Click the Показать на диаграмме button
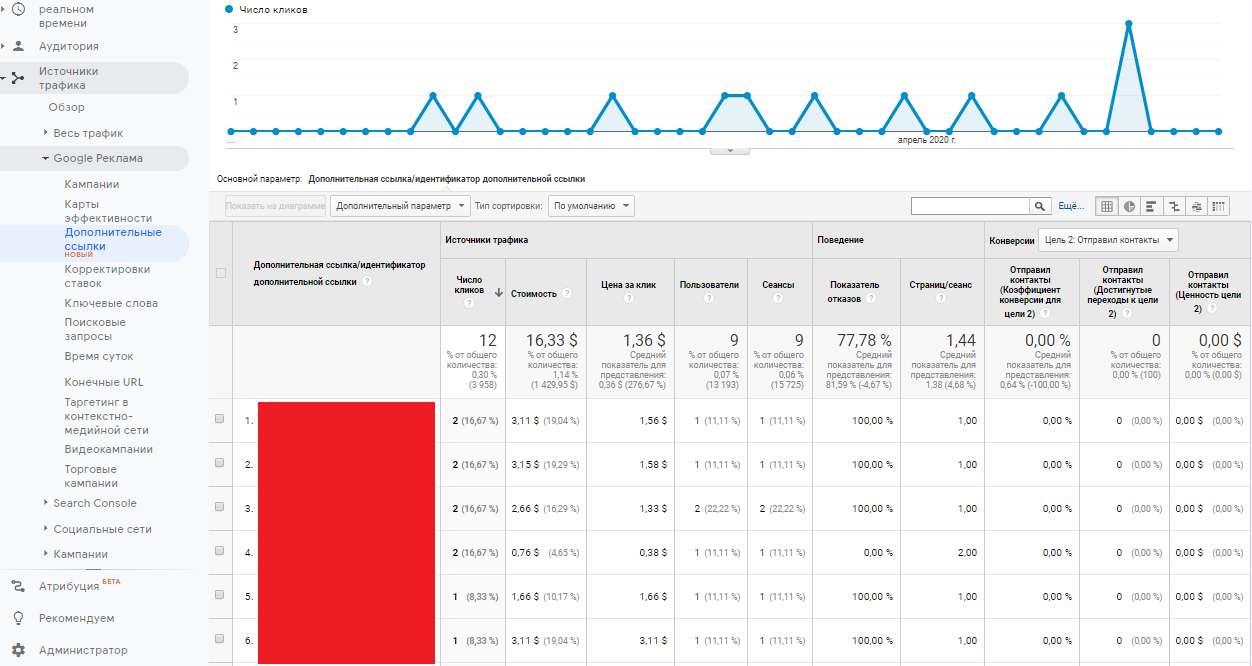The width and height of the screenshot is (1252, 666). [x=276, y=206]
